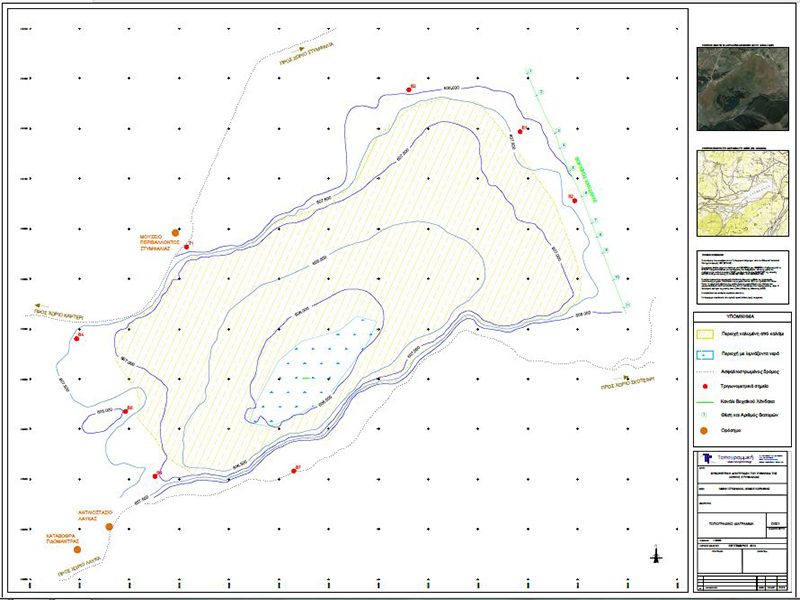800x600 pixels.
Task: Click the orange circle legend symbol
Action: click(705, 431)
